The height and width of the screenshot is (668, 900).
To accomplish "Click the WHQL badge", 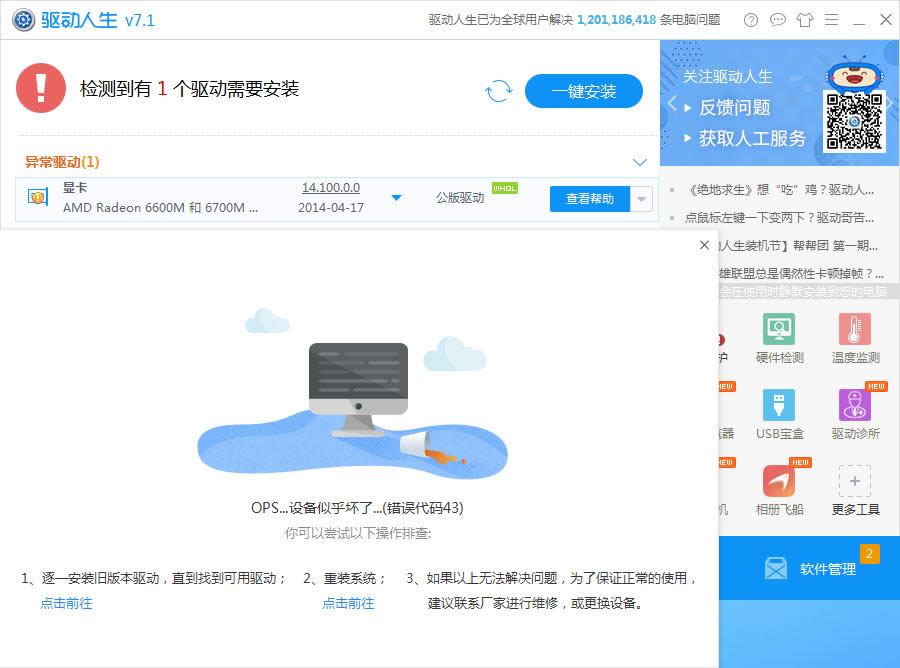I will coord(505,188).
